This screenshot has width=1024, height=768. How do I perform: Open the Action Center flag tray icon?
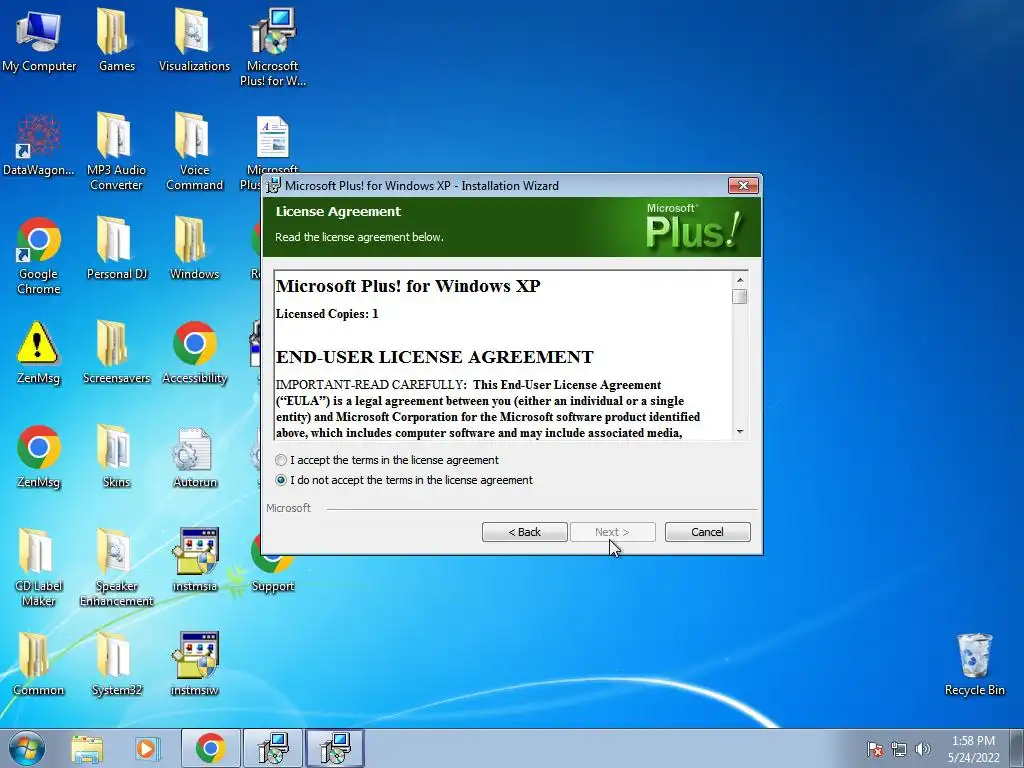tap(875, 749)
